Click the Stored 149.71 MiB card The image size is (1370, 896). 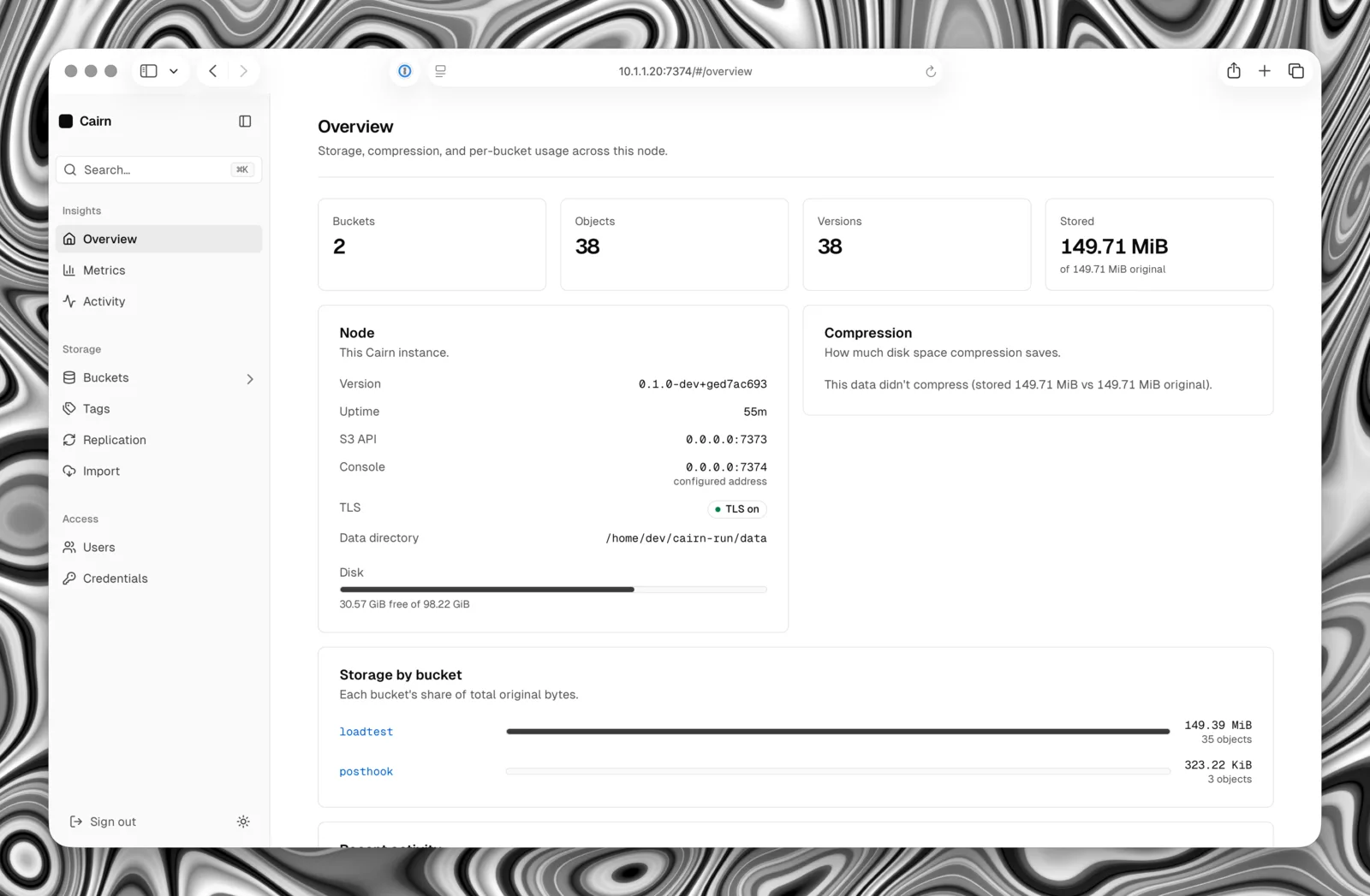point(1159,245)
